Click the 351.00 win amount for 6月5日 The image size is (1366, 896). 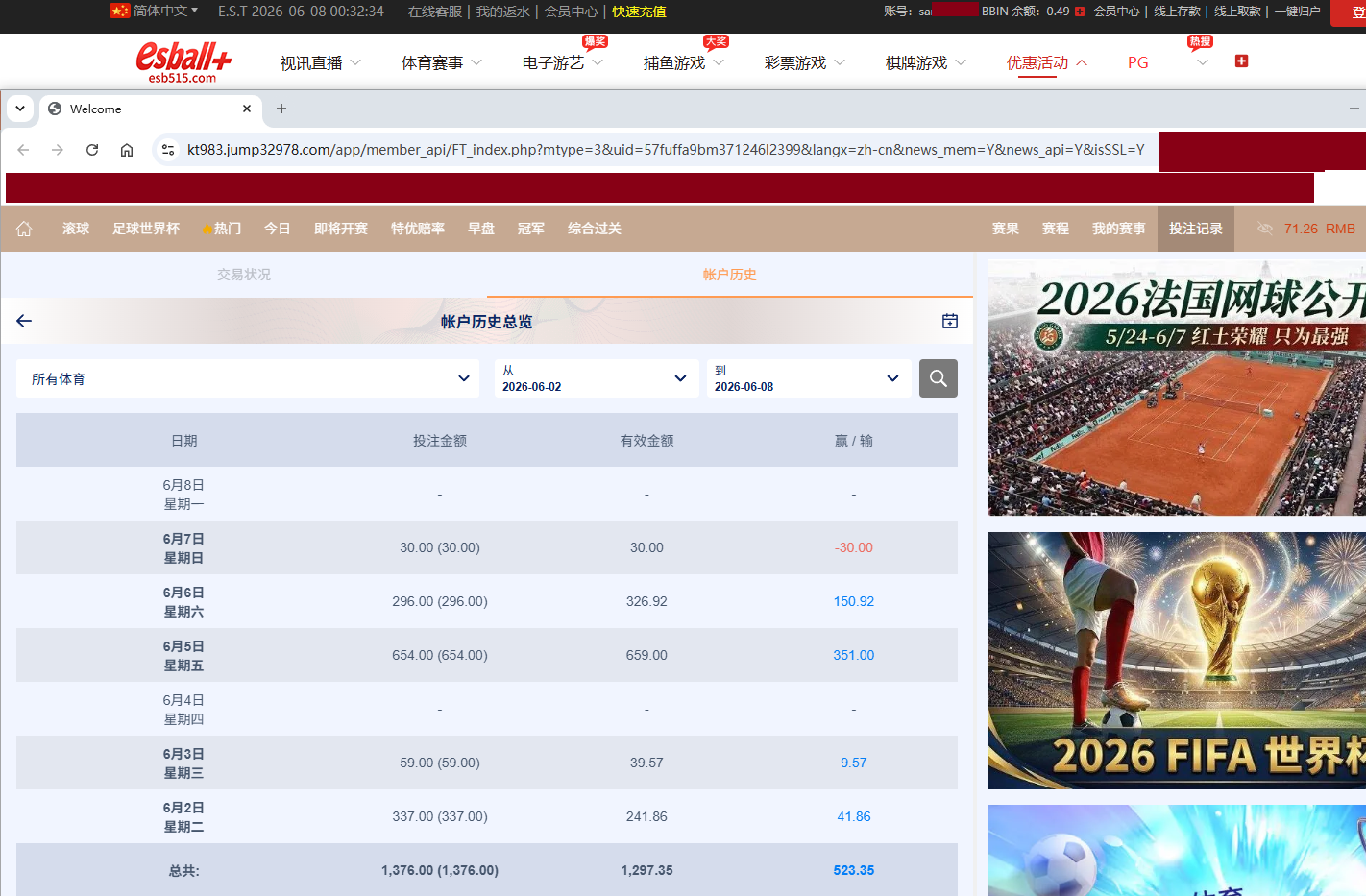pos(854,655)
